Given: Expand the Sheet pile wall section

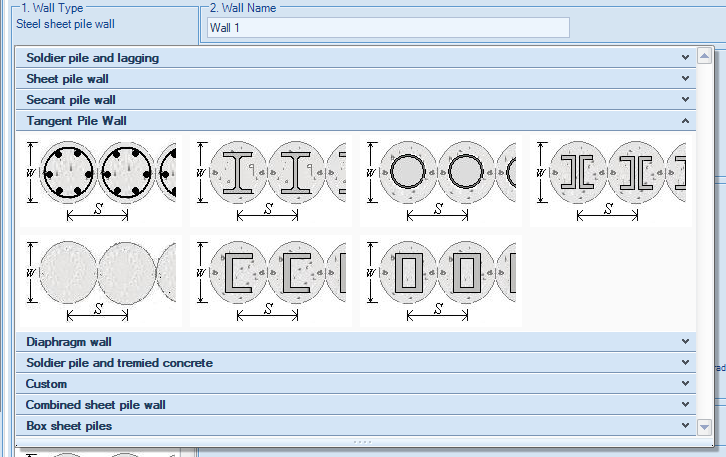Looking at the screenshot, I should 356,79.
